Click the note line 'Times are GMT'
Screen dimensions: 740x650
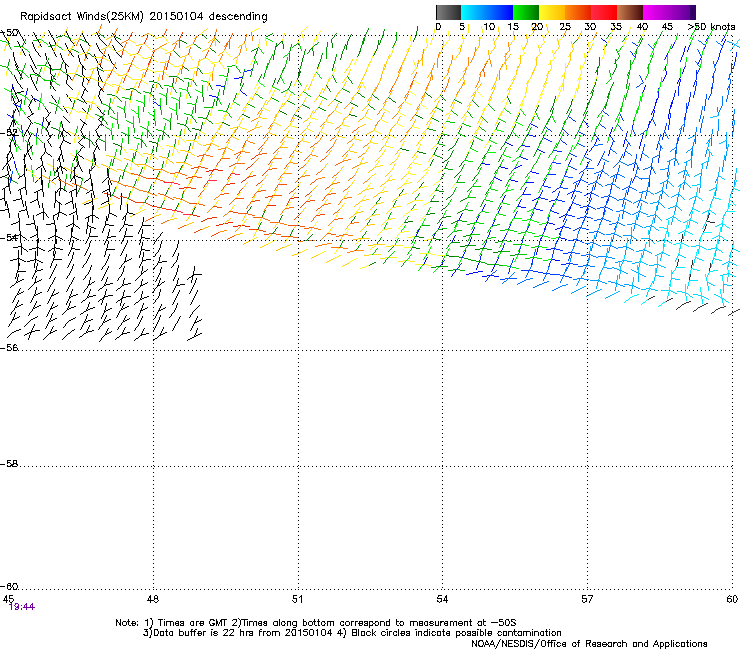pos(192,623)
